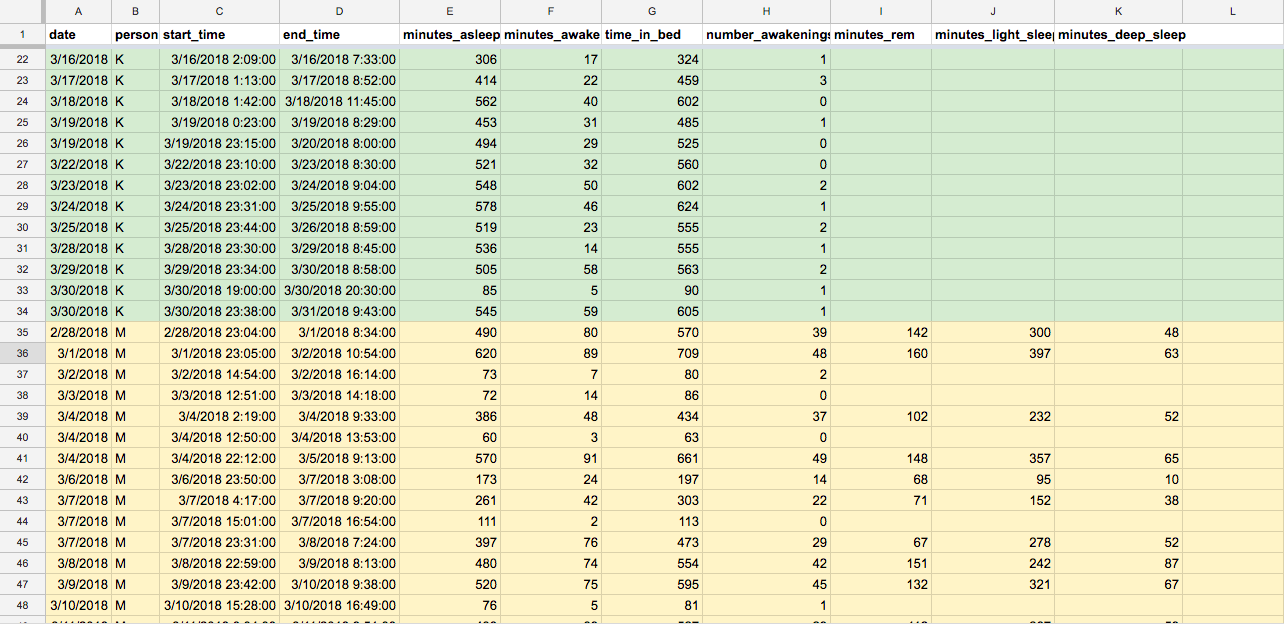Viewport: 1284px width, 624px height.
Task: Select minutes rem value 68
Action: (881, 479)
